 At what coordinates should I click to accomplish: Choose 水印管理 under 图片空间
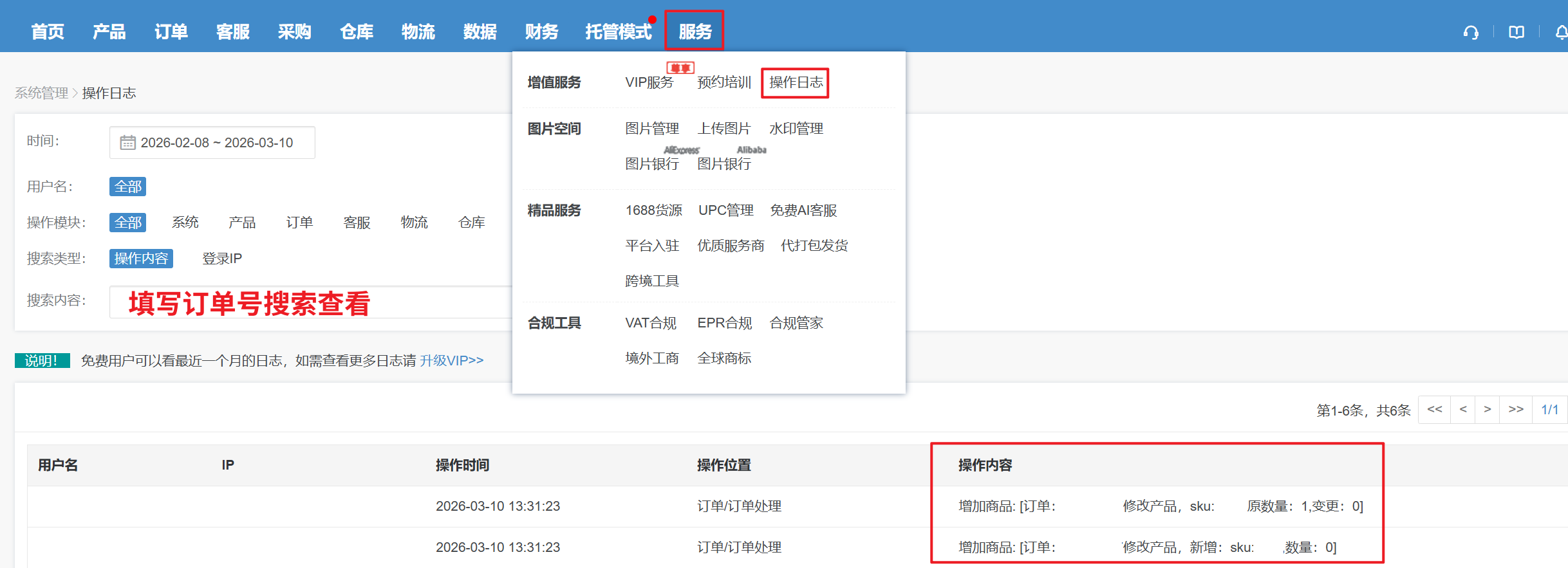(796, 129)
